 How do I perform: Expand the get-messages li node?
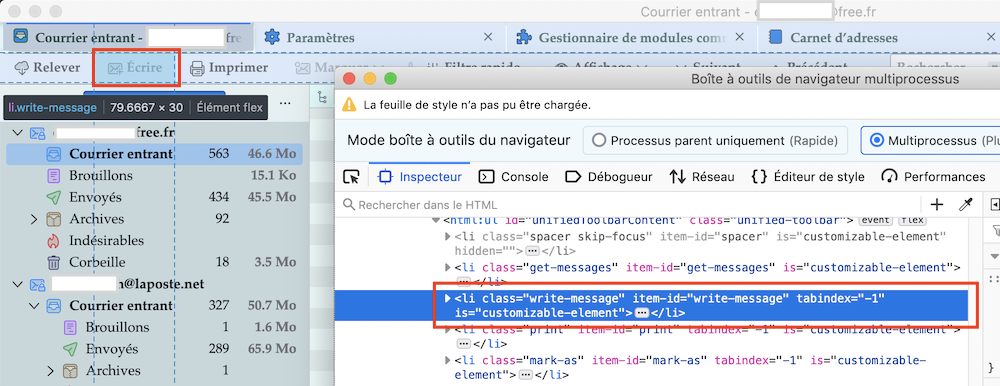click(448, 267)
